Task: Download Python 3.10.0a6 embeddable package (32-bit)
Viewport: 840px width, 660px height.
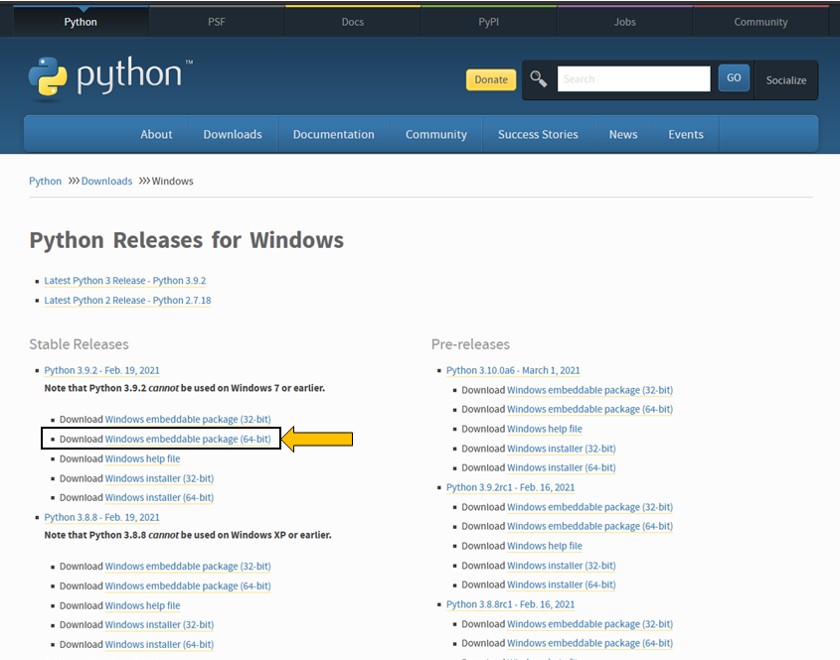Action: tap(590, 390)
